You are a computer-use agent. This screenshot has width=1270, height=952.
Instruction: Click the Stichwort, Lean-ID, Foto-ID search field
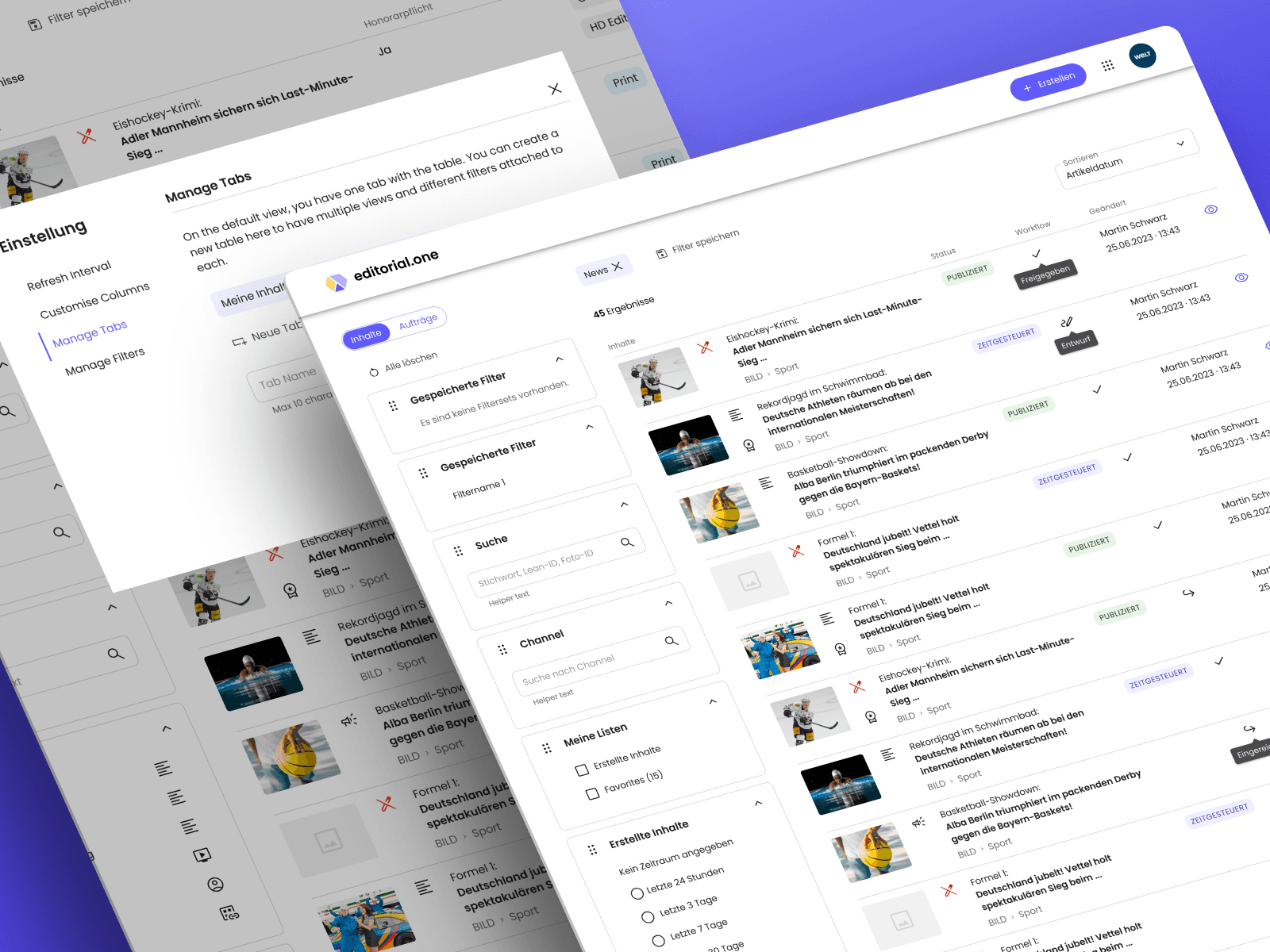(556, 563)
